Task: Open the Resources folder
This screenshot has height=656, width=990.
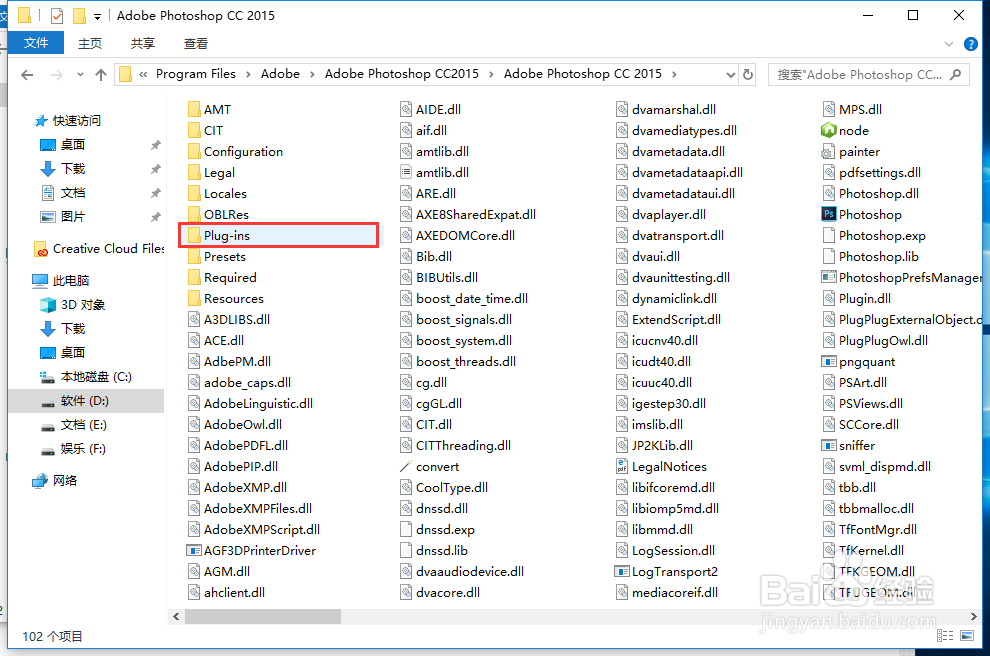Action: tap(225, 299)
